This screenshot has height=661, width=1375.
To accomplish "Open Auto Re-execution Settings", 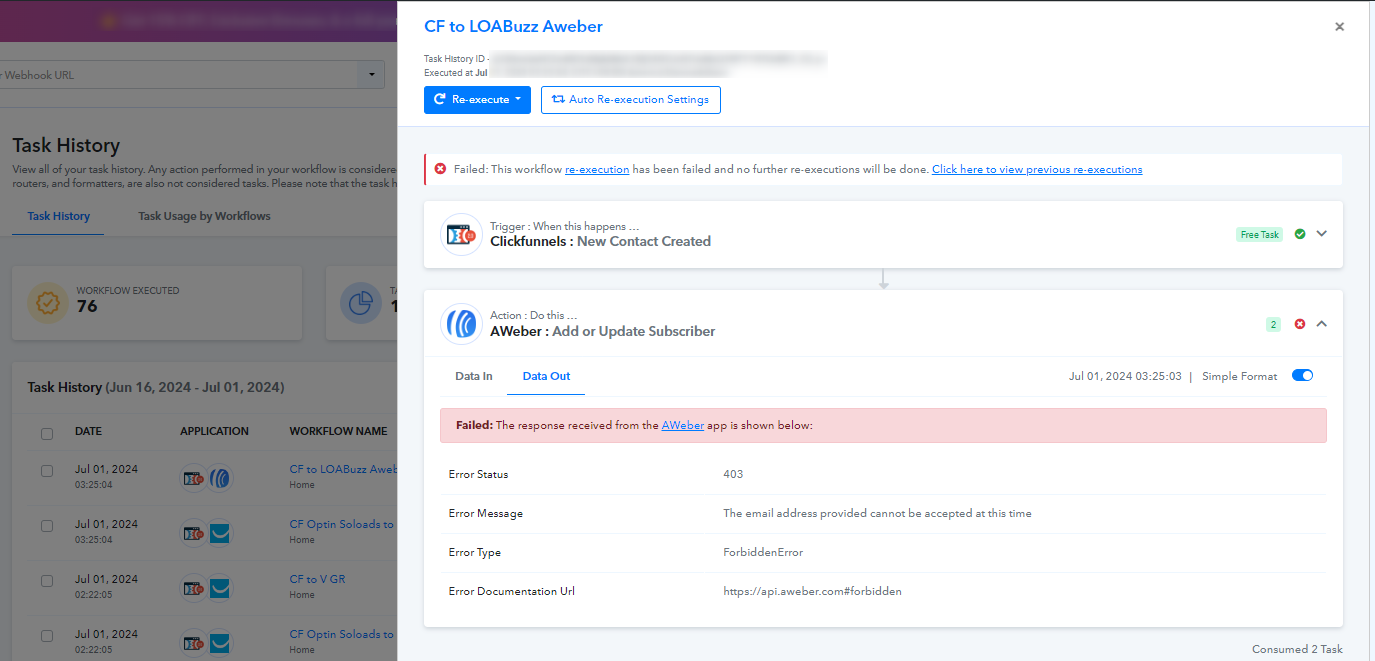I will pyautogui.click(x=631, y=100).
